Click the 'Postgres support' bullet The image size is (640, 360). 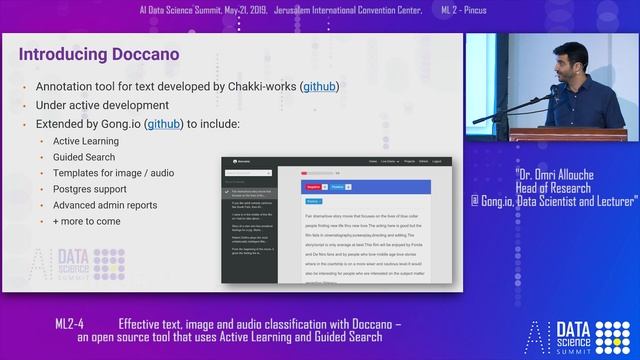point(89,189)
